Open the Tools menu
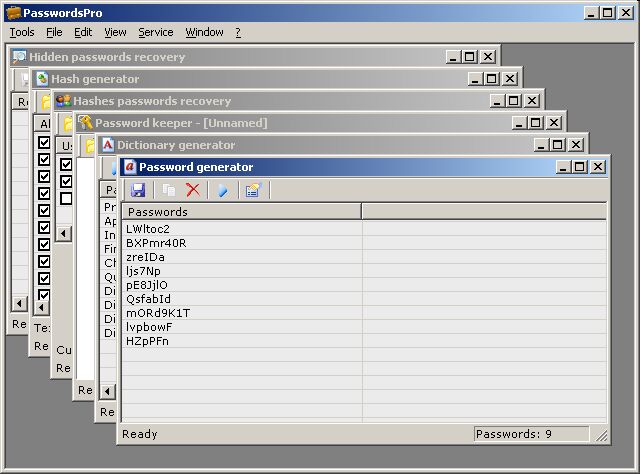This screenshot has width=640, height=474. tap(22, 32)
